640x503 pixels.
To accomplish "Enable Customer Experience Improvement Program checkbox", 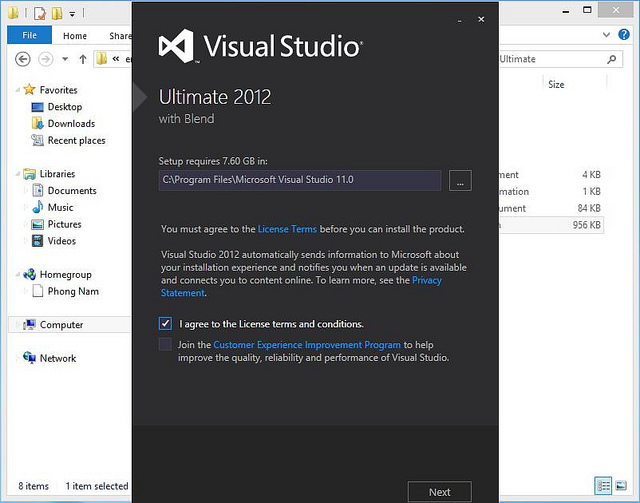I will 165,344.
